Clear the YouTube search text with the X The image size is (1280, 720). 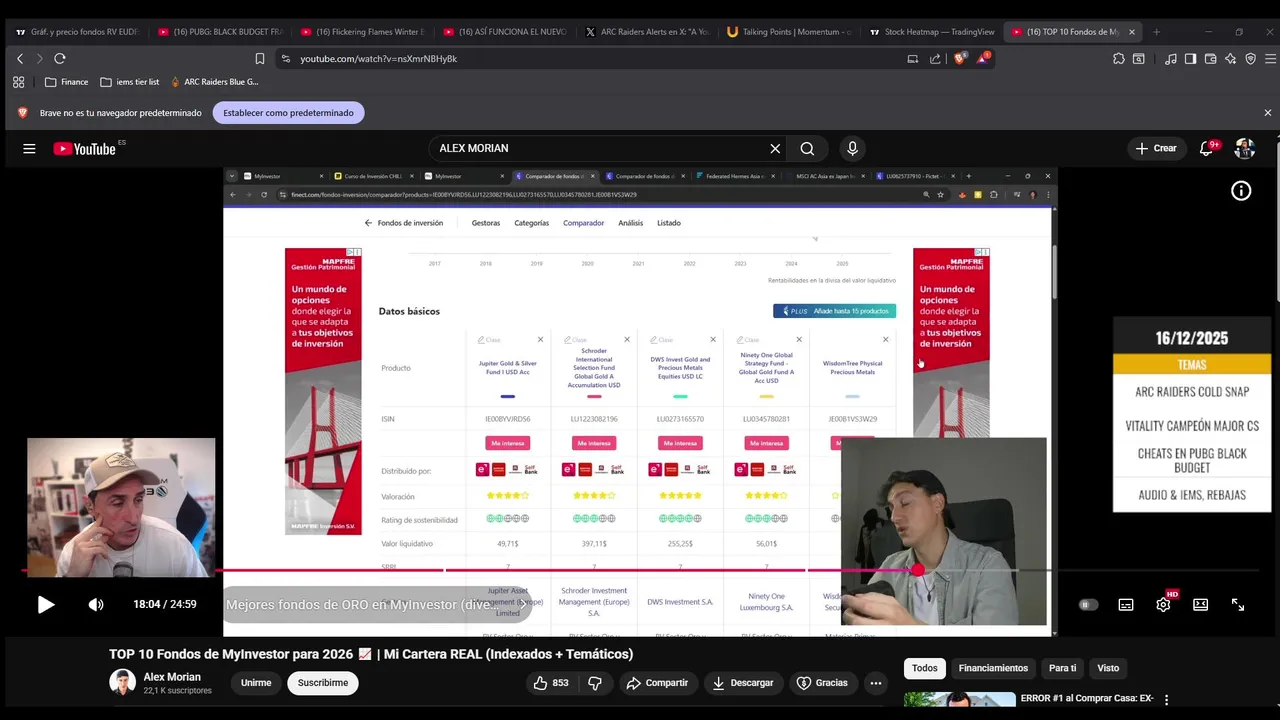point(775,149)
